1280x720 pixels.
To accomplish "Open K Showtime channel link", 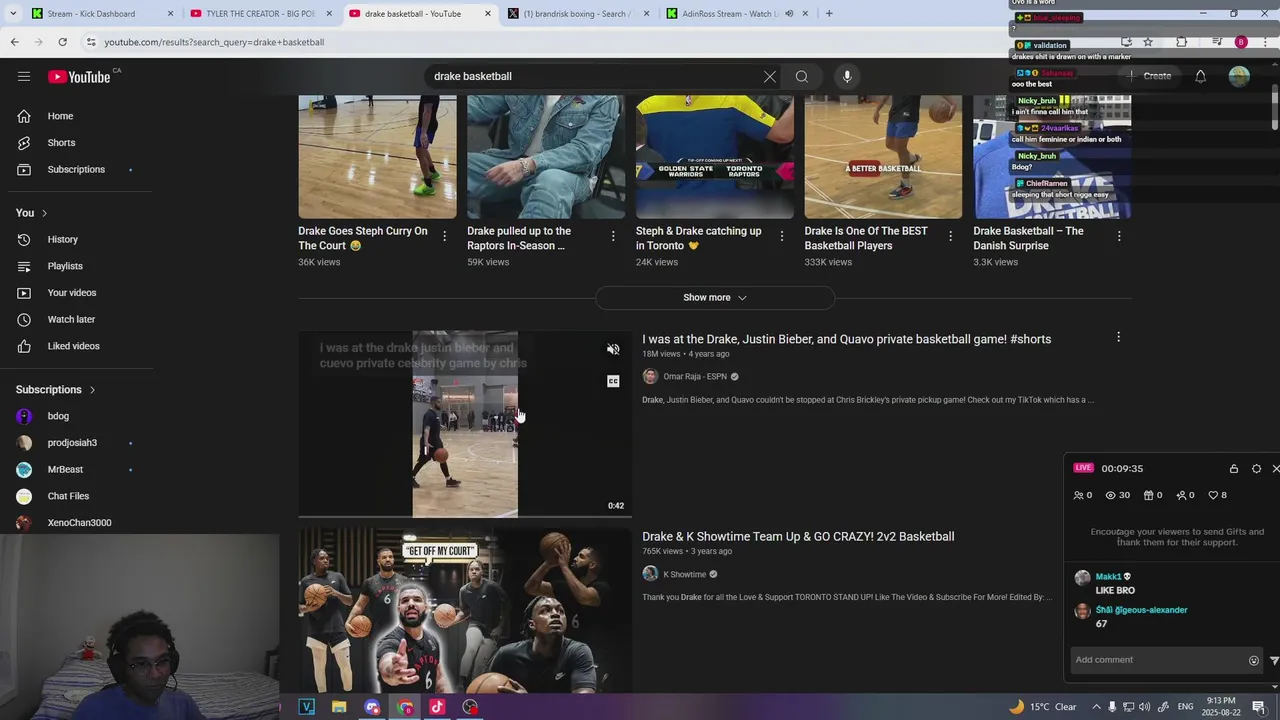I will tap(684, 574).
